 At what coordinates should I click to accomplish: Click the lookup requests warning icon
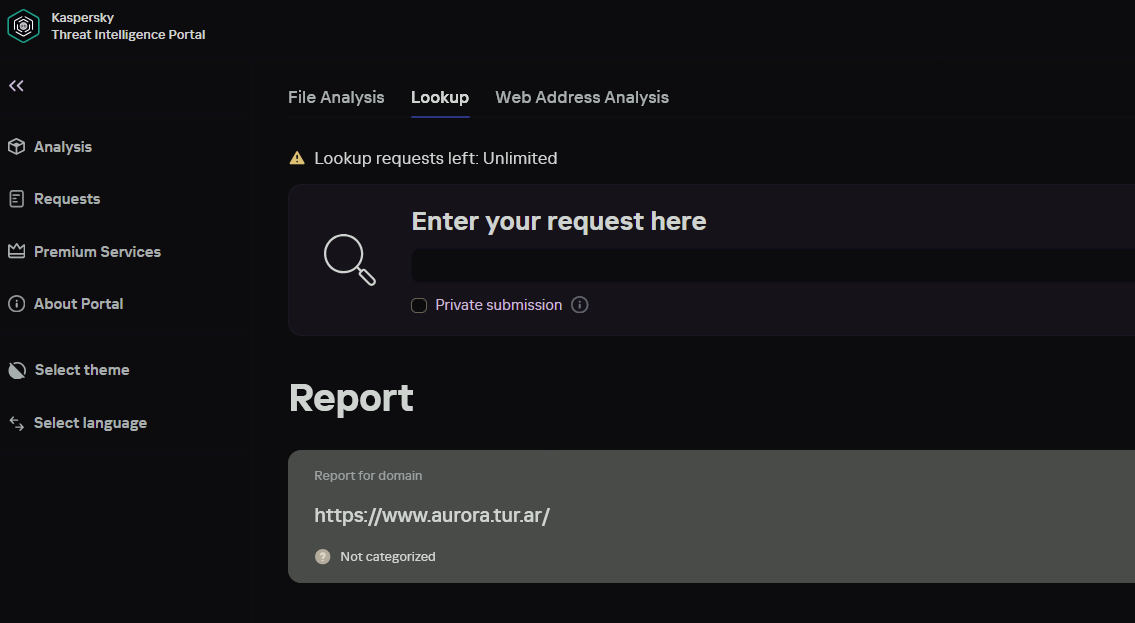coord(297,158)
